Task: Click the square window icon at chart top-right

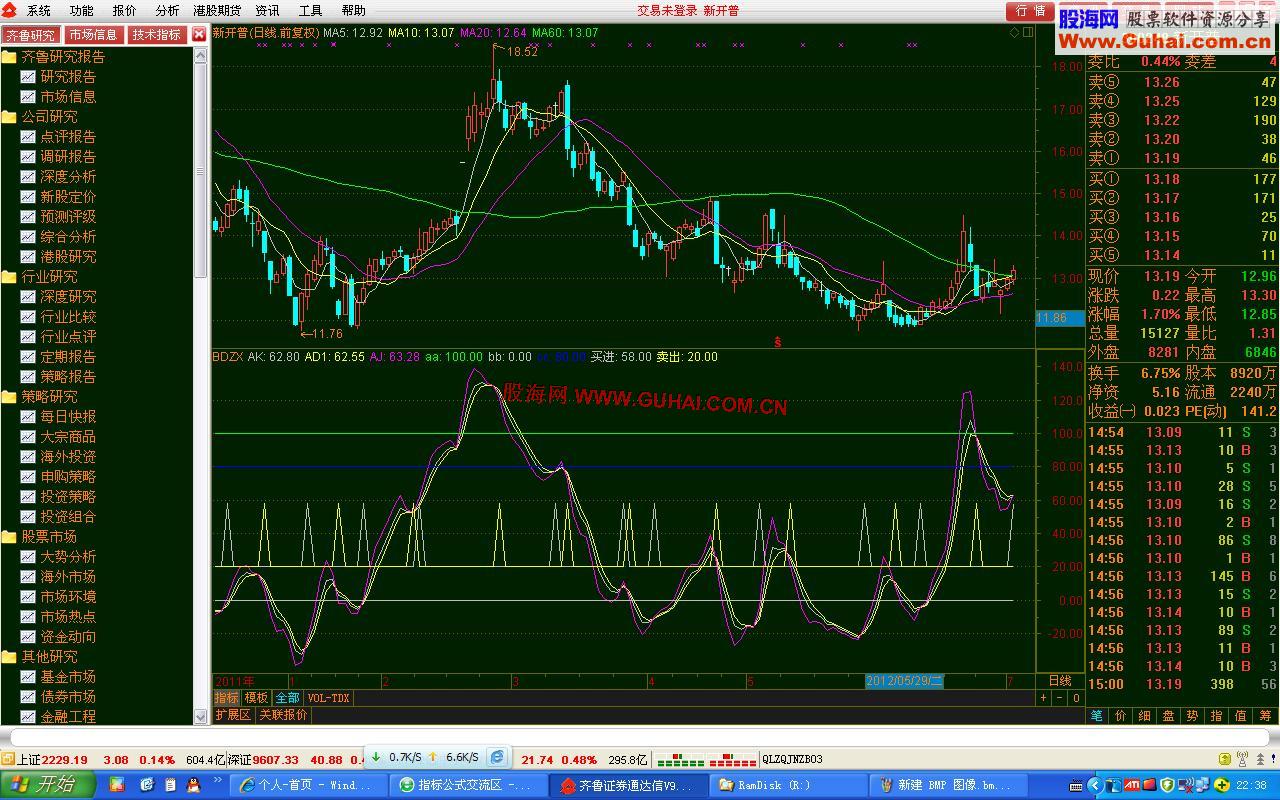Action: tap(1027, 32)
